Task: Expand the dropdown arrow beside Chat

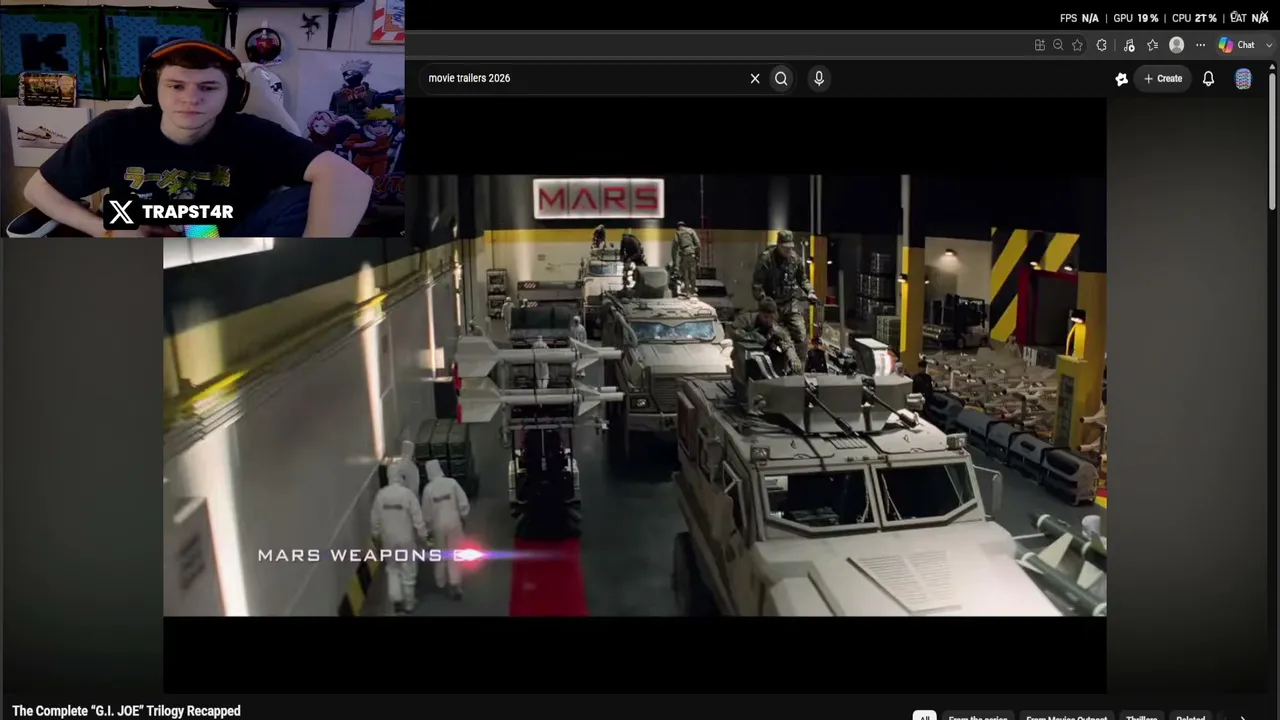Action: click(x=1269, y=45)
